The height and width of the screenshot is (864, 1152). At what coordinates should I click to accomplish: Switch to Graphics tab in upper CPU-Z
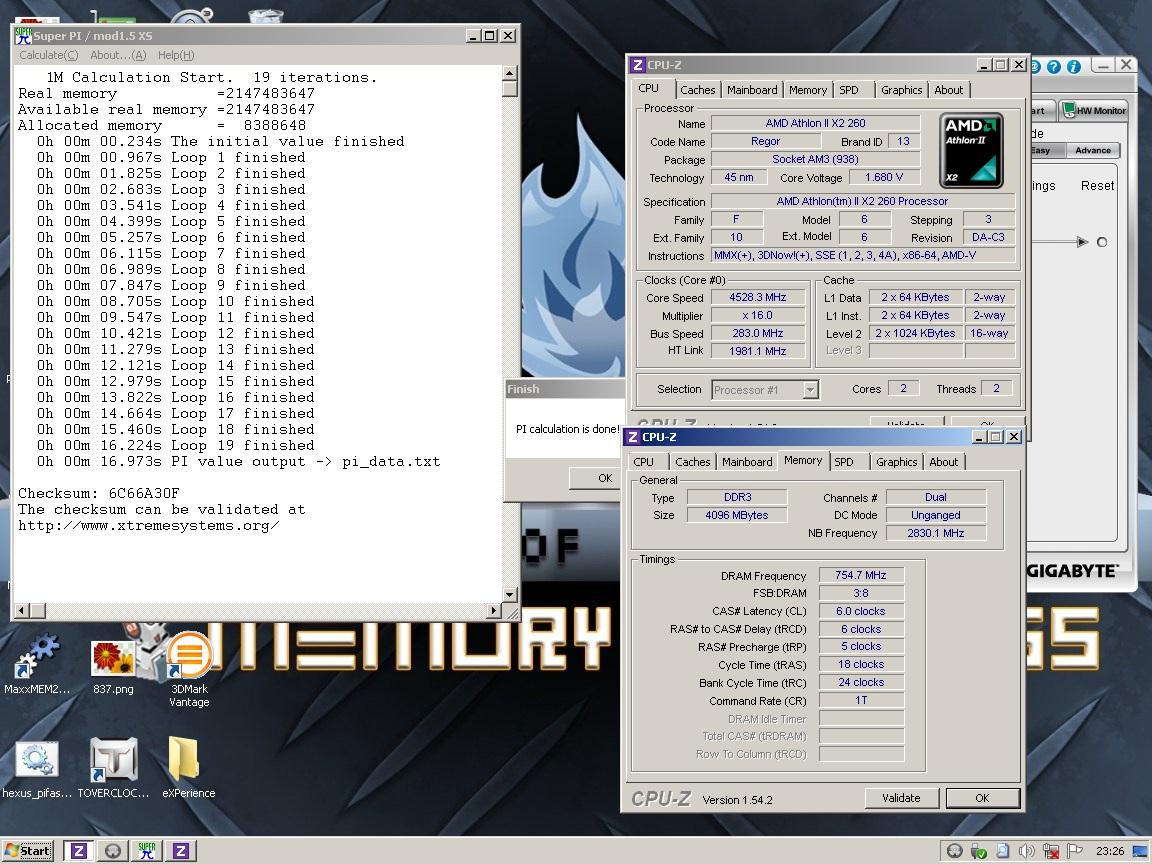[x=901, y=90]
